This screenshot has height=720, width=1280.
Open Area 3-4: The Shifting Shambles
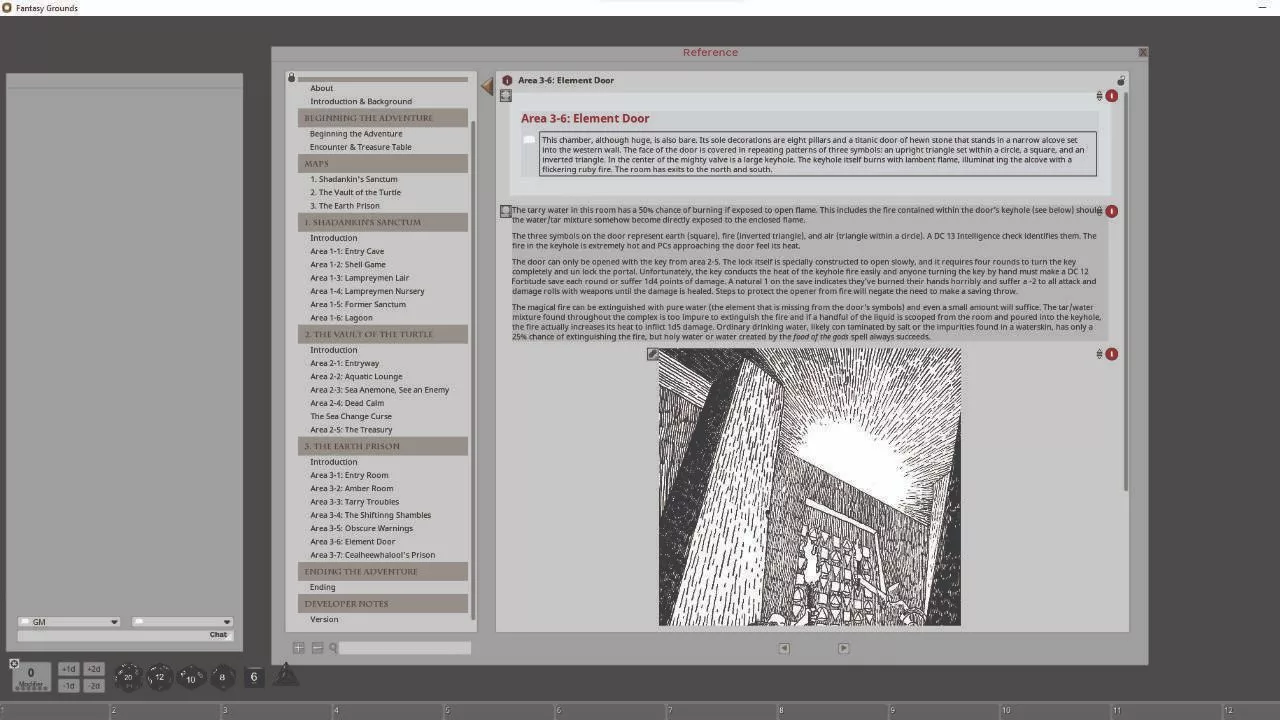[370, 515]
